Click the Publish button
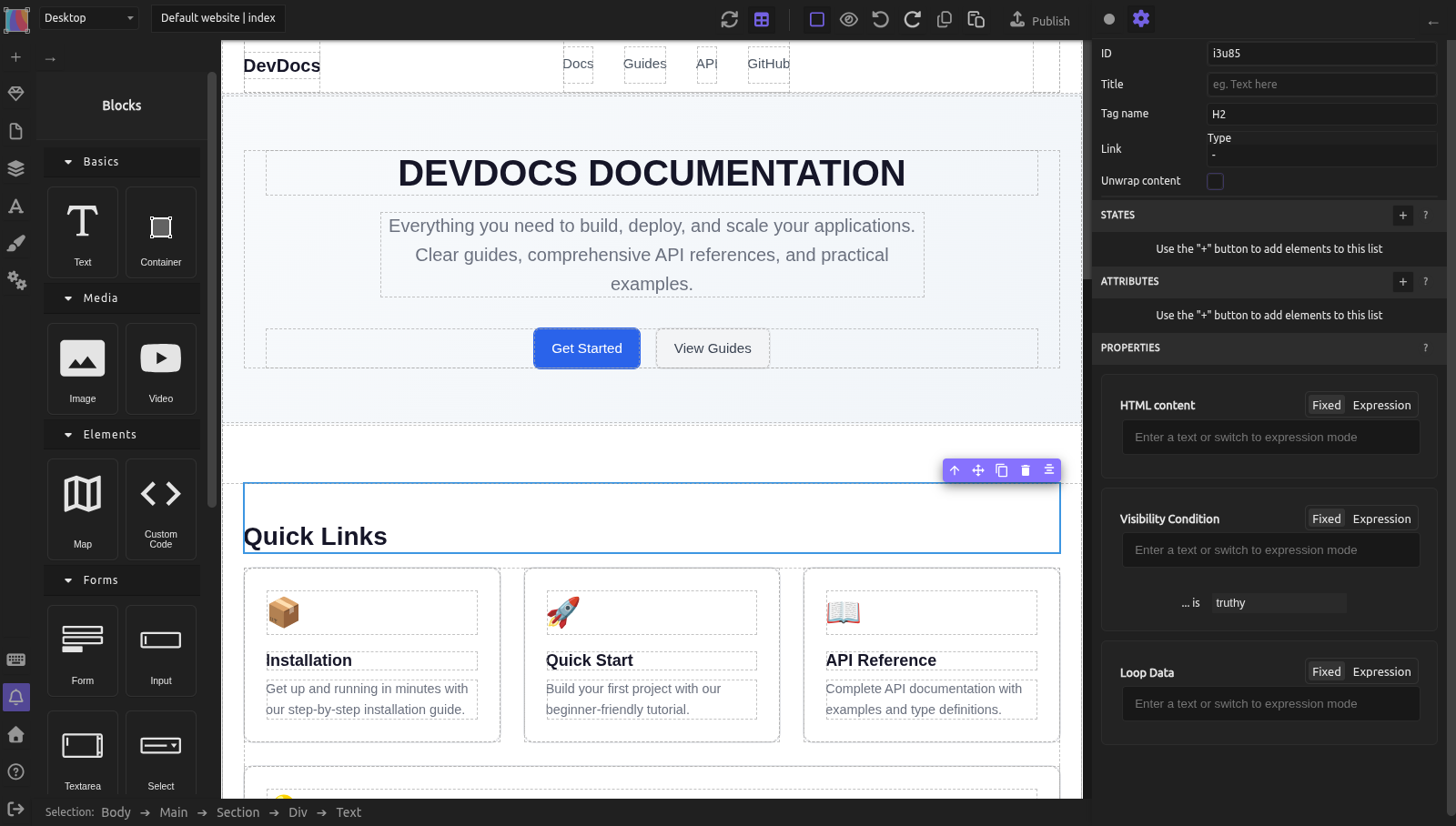Viewport: 1456px width, 826px height. click(1040, 20)
